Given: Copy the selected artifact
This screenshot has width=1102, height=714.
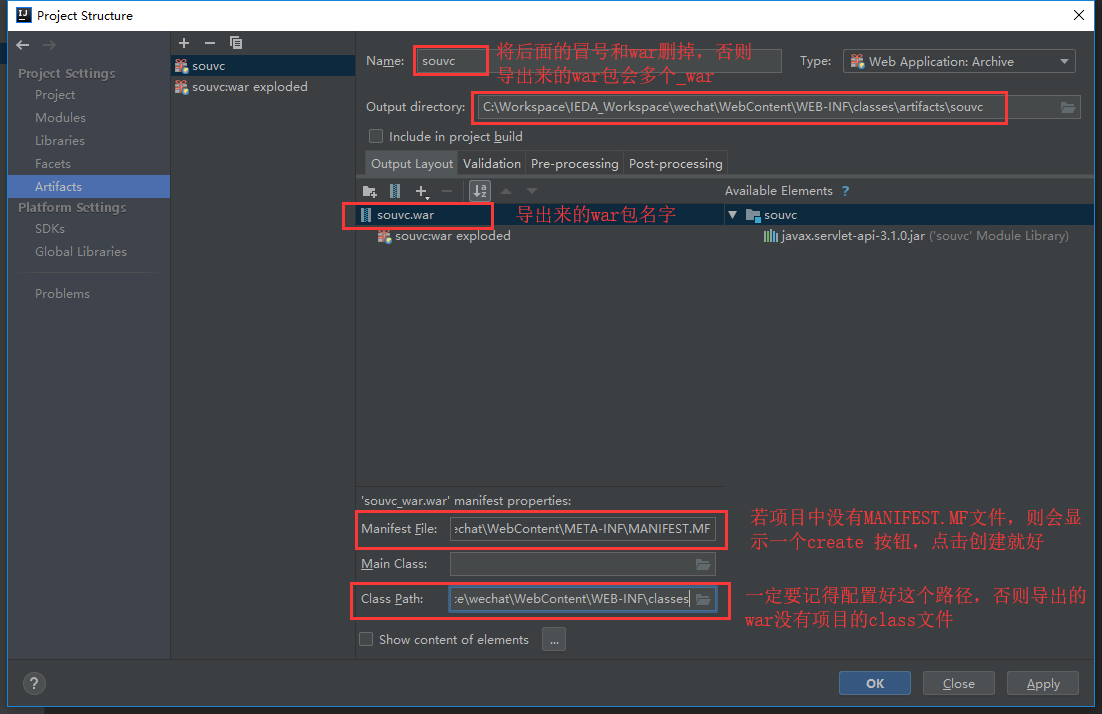Looking at the screenshot, I should click(236, 43).
